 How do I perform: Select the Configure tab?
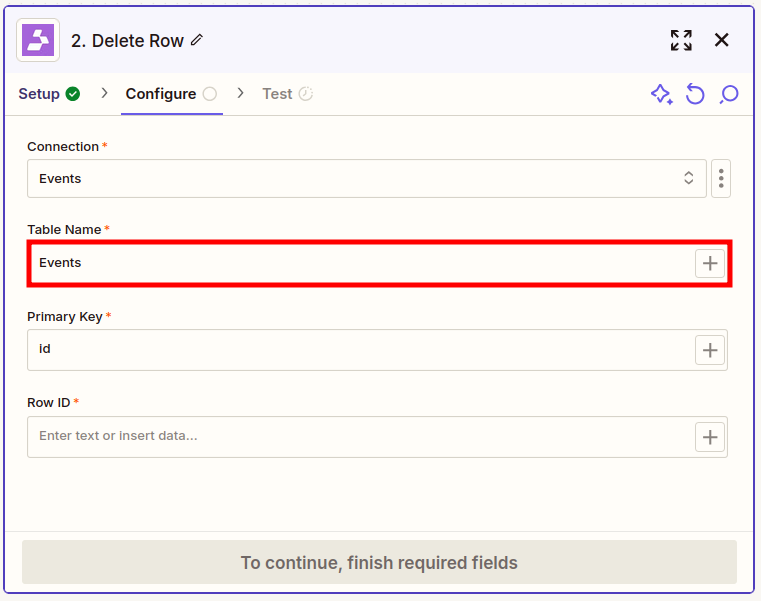[x=171, y=94]
